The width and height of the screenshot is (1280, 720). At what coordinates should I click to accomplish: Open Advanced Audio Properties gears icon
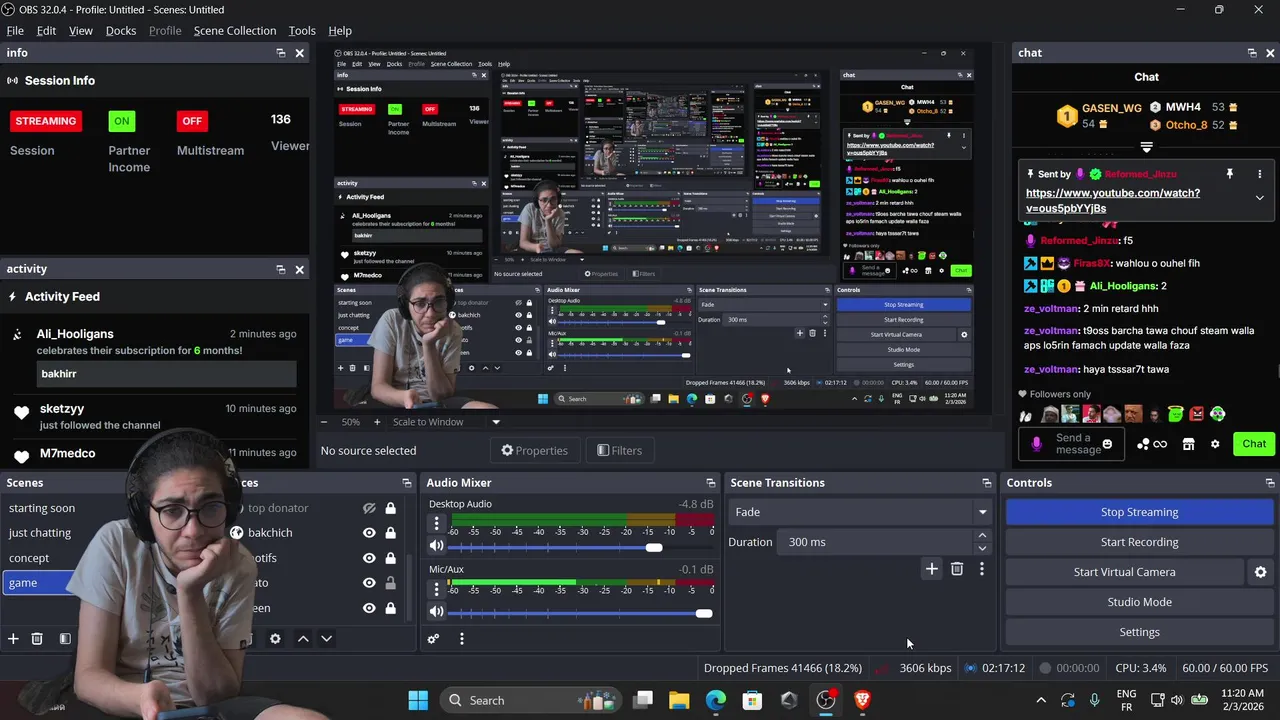tap(433, 638)
